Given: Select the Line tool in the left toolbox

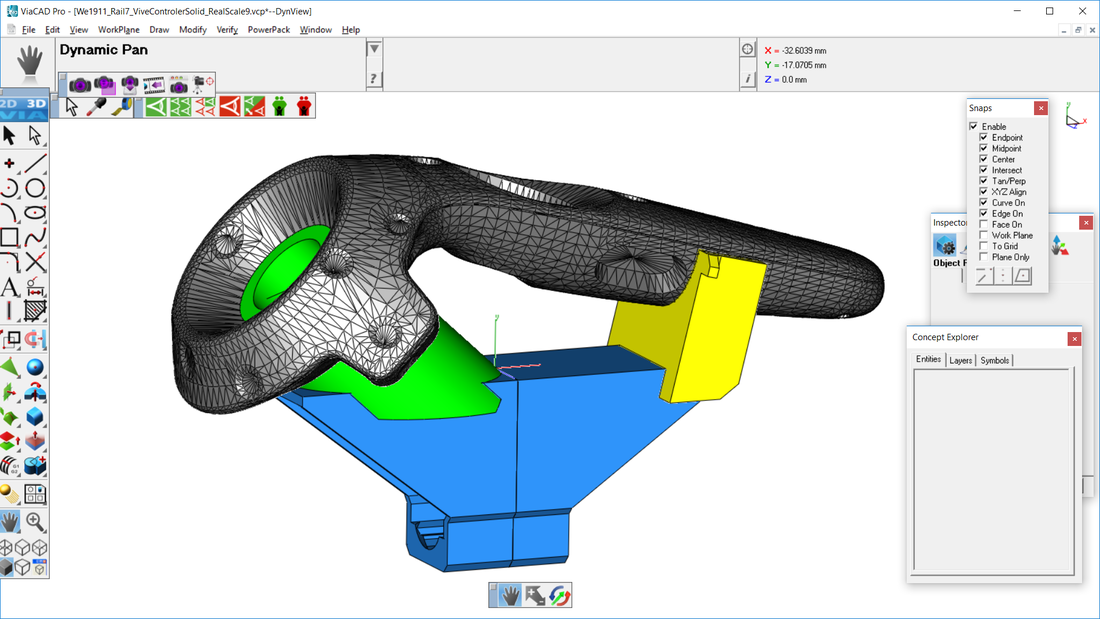Looking at the screenshot, I should pyautogui.click(x=36, y=162).
